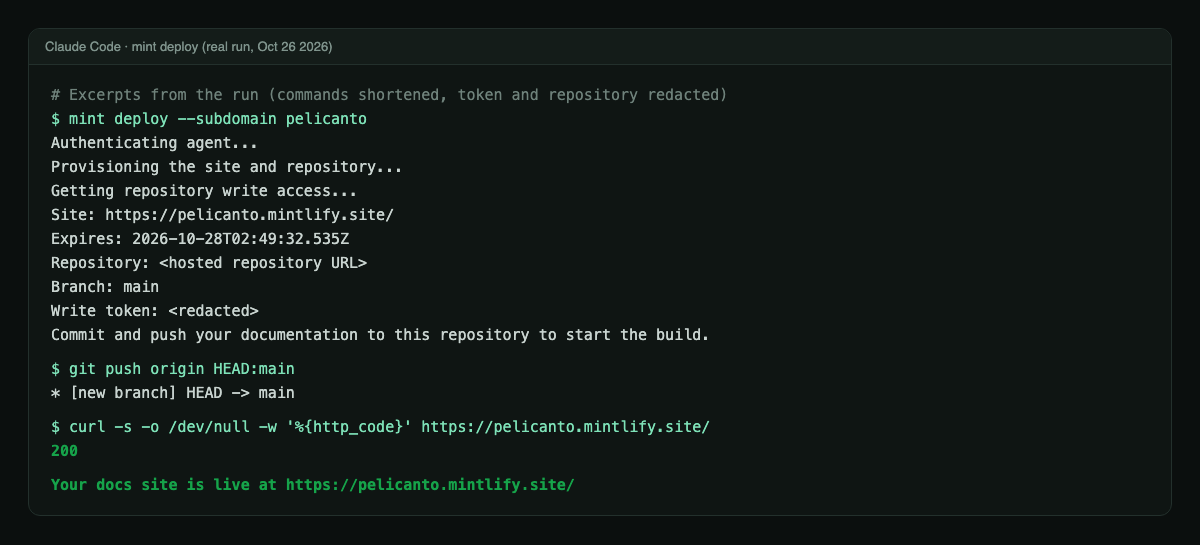Click the '200' status code output
The width and height of the screenshot is (1200, 545).
point(64,451)
